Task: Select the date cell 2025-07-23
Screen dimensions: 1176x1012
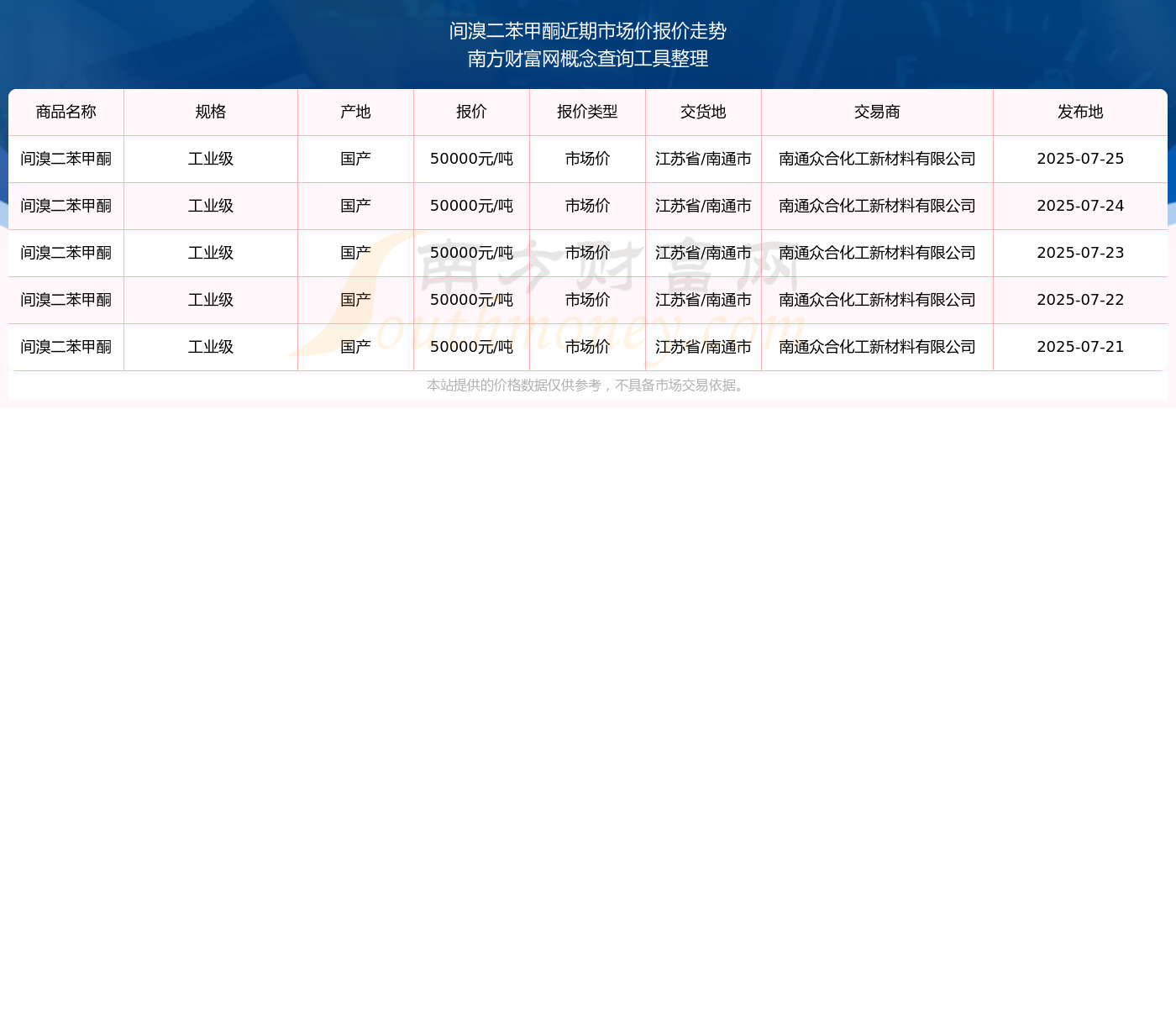Action: 1080,253
